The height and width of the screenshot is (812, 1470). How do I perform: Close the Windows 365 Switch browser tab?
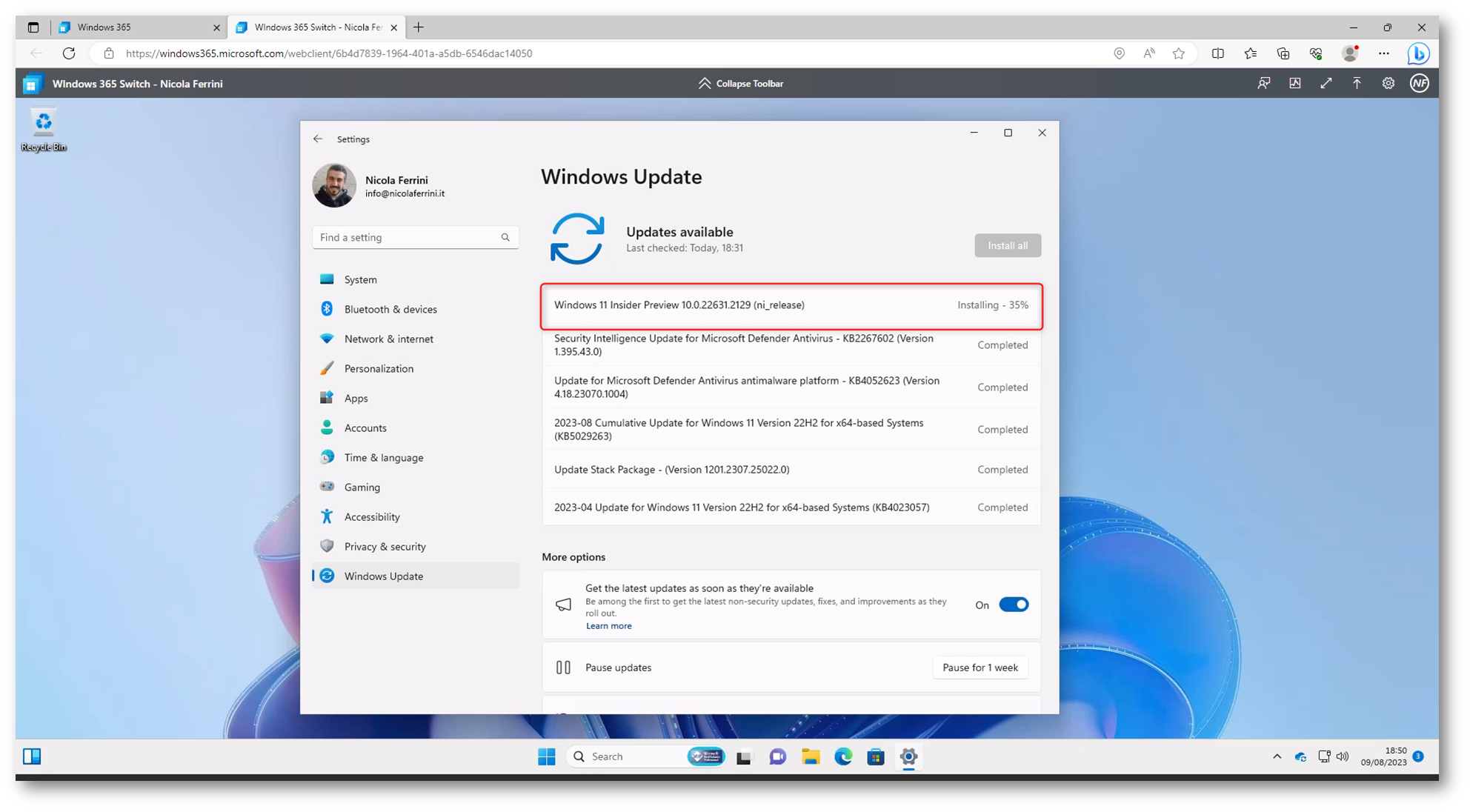click(x=393, y=27)
